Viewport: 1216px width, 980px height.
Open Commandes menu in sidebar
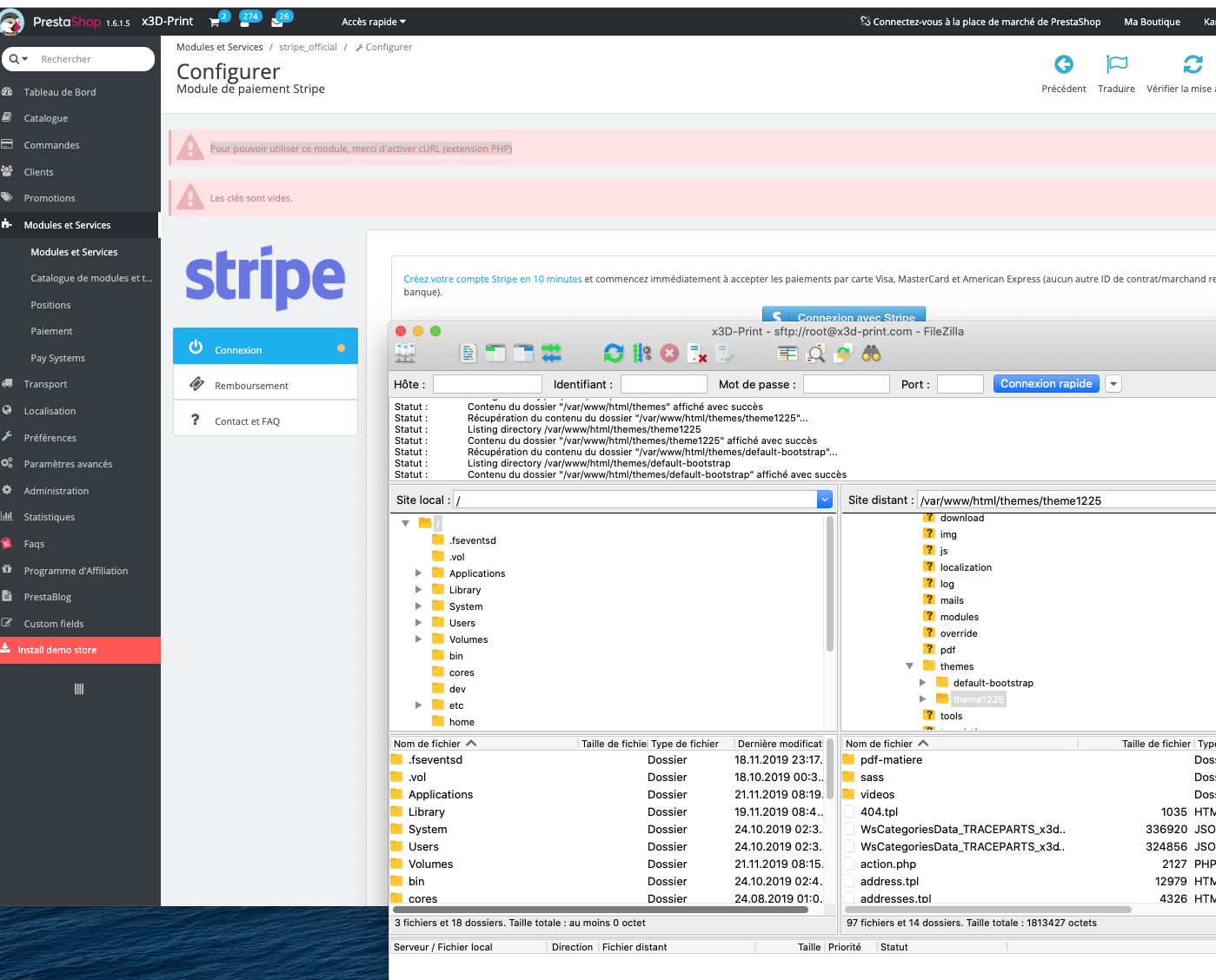point(51,145)
